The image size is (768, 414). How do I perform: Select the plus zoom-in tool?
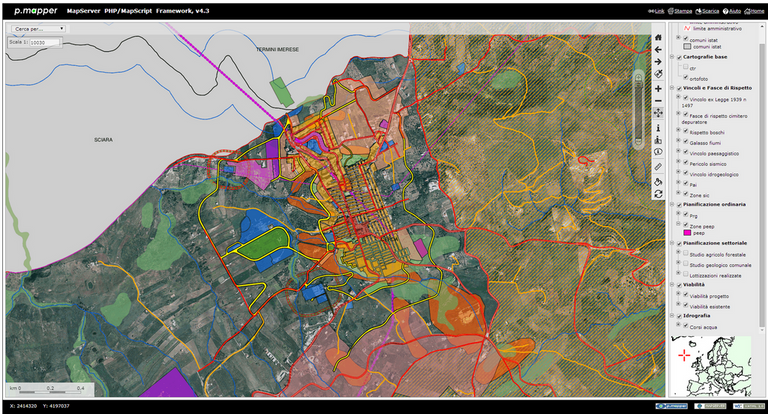pyautogui.click(x=658, y=88)
